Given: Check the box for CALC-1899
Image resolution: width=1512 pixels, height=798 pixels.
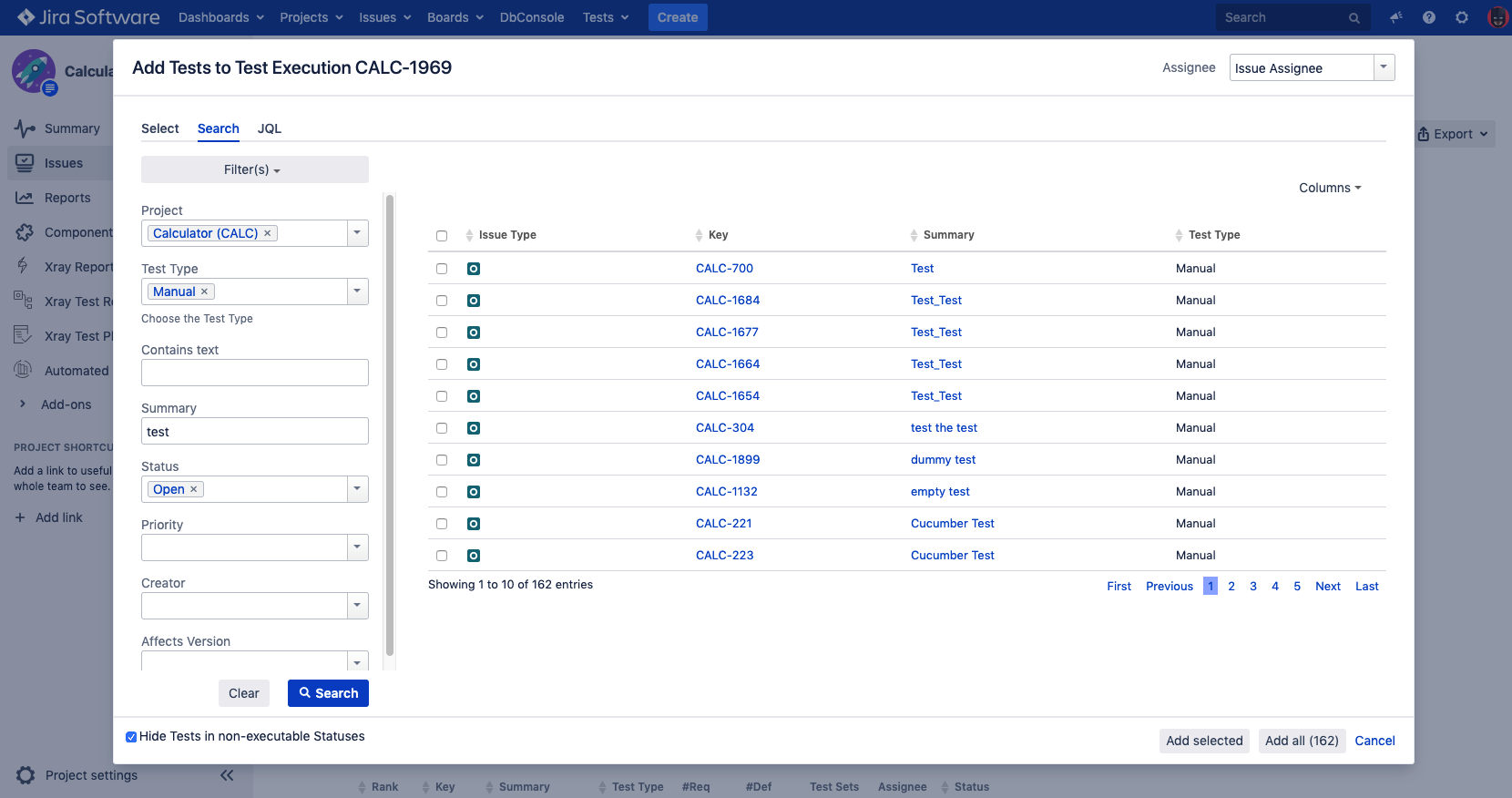Looking at the screenshot, I should click(442, 460).
